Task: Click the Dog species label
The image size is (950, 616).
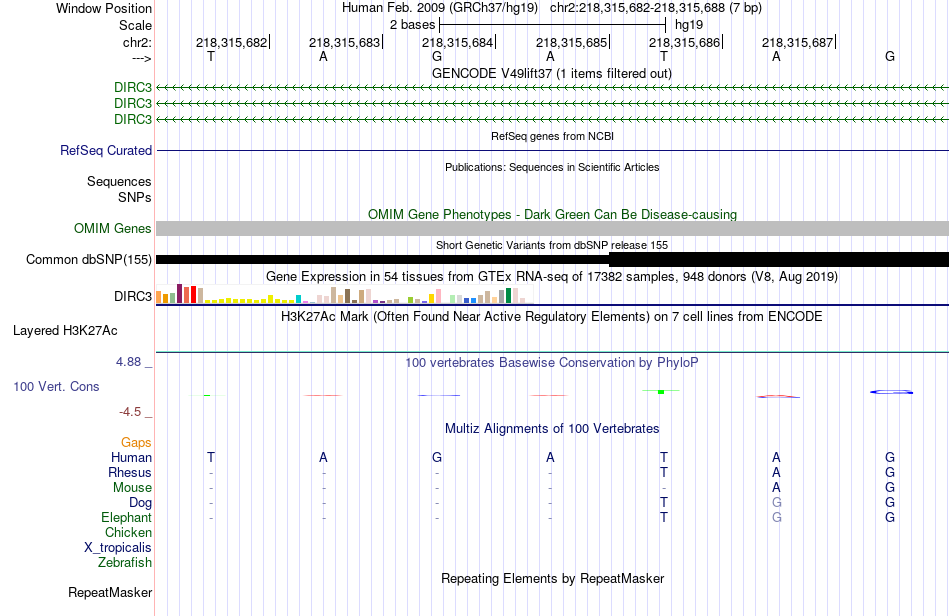Action: pyautogui.click(x=141, y=503)
